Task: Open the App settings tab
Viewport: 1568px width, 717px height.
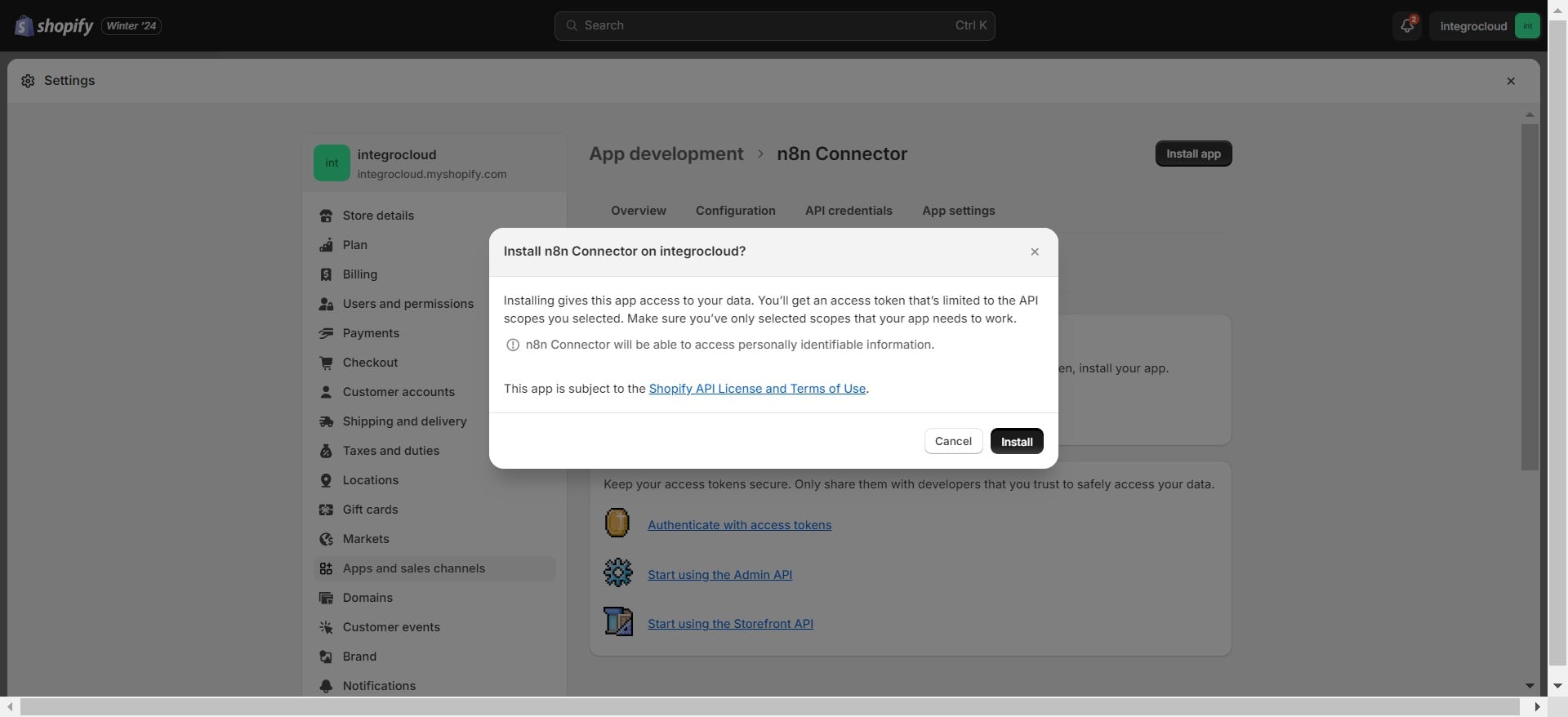Action: click(x=959, y=211)
